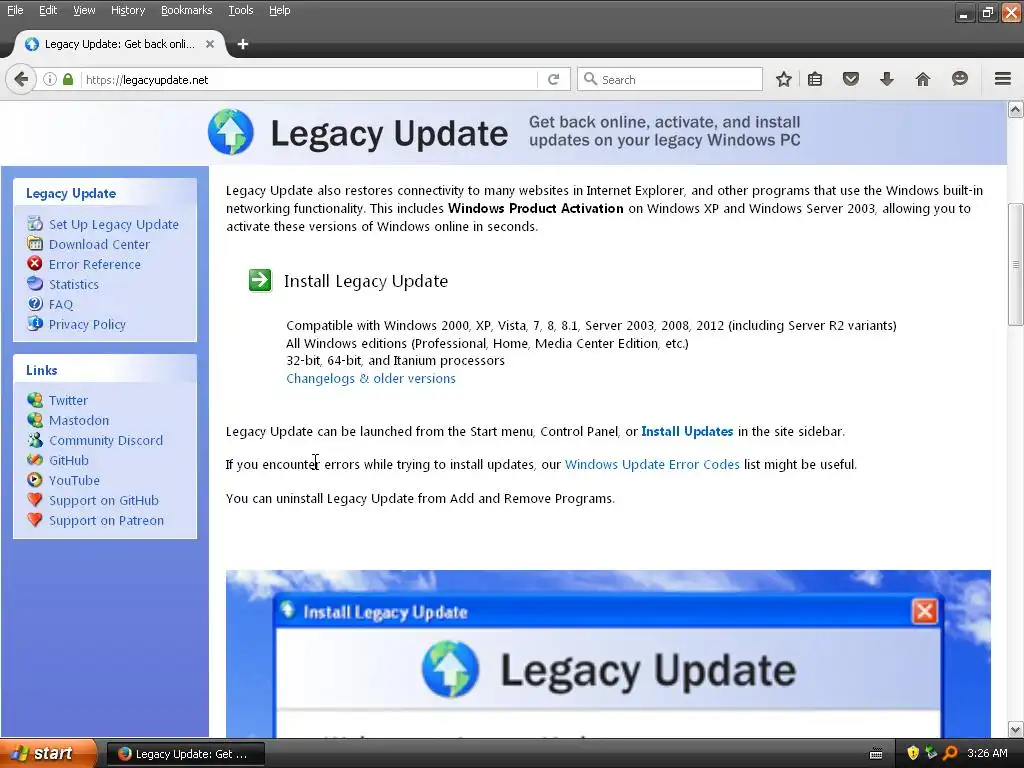Click the URL address bar

coord(307,80)
